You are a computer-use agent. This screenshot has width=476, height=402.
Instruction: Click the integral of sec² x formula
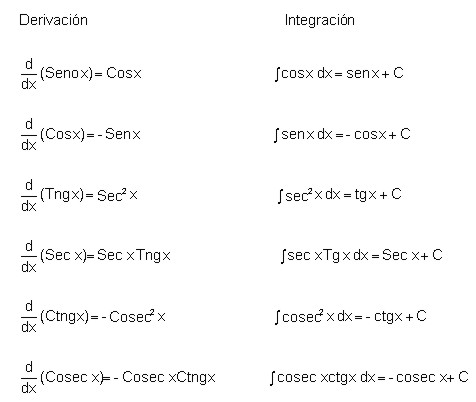339,195
